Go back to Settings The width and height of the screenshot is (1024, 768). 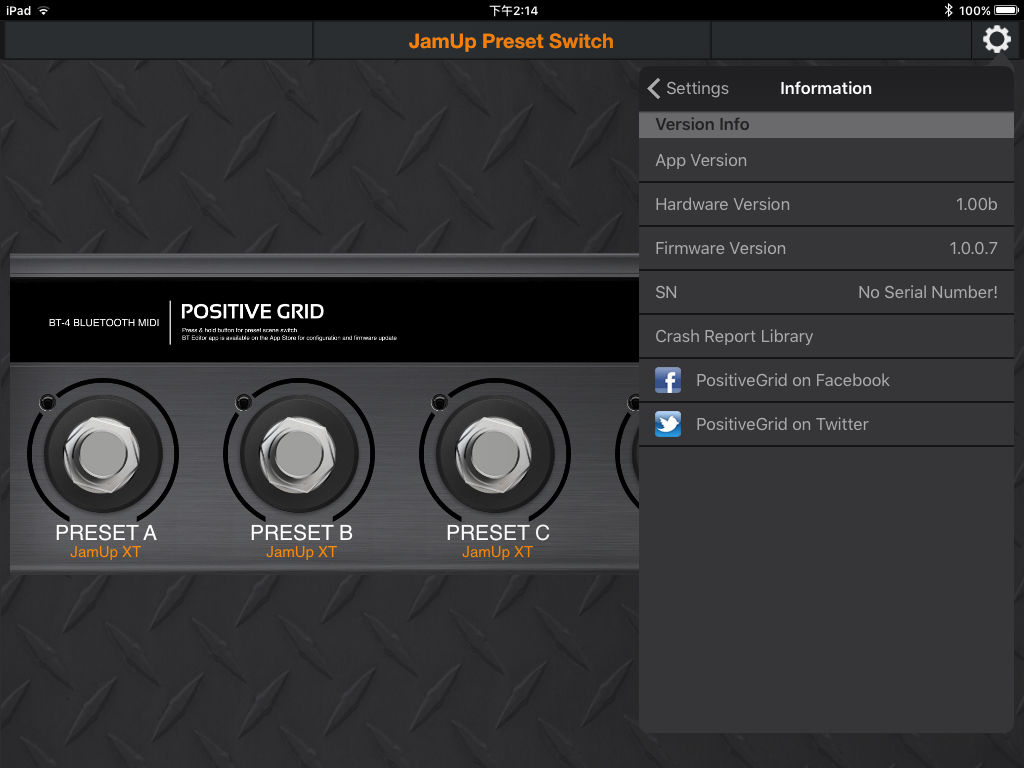[688, 88]
